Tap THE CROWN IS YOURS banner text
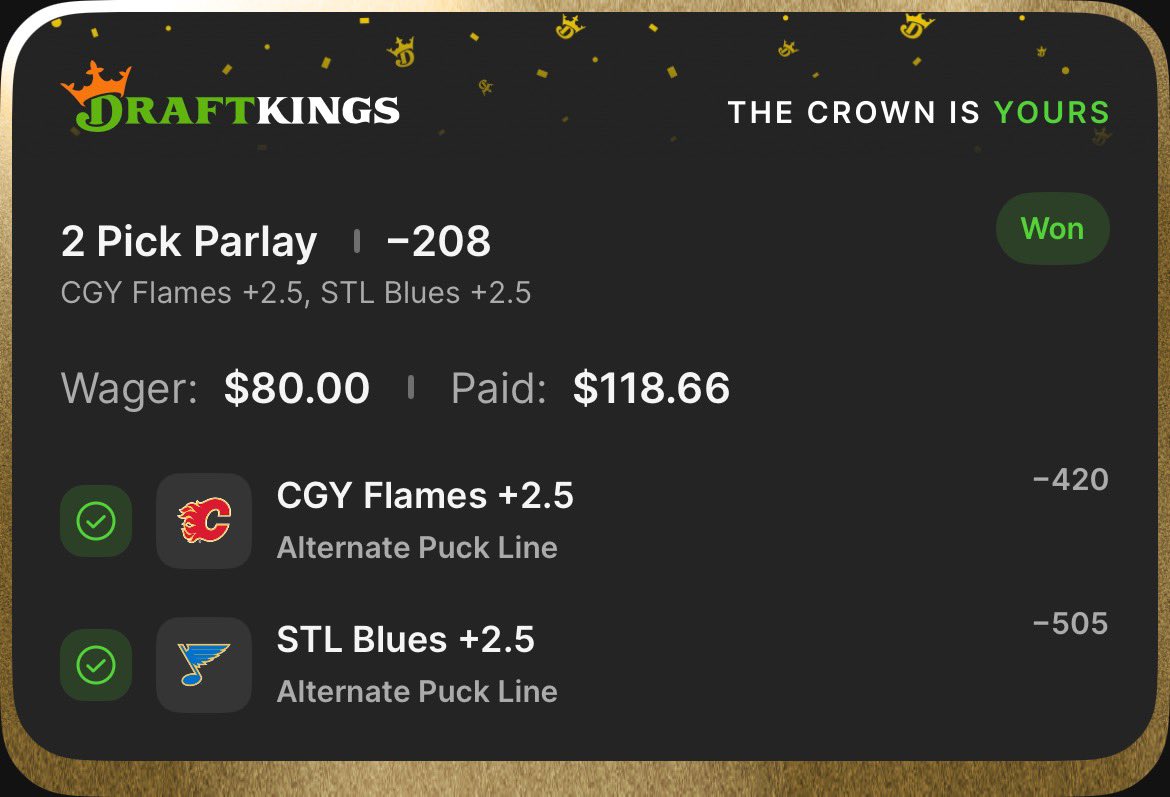This screenshot has height=797, width=1170. (x=918, y=112)
